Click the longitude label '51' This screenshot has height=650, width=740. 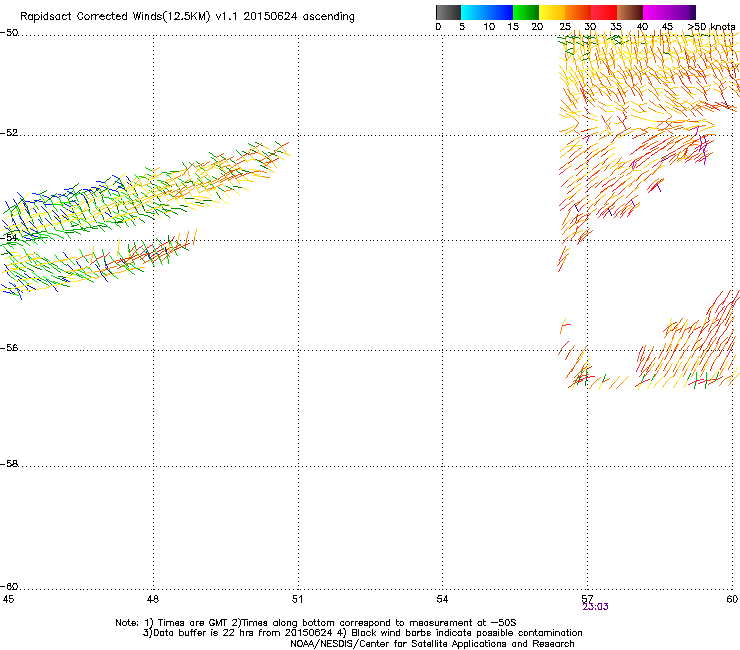tap(297, 599)
